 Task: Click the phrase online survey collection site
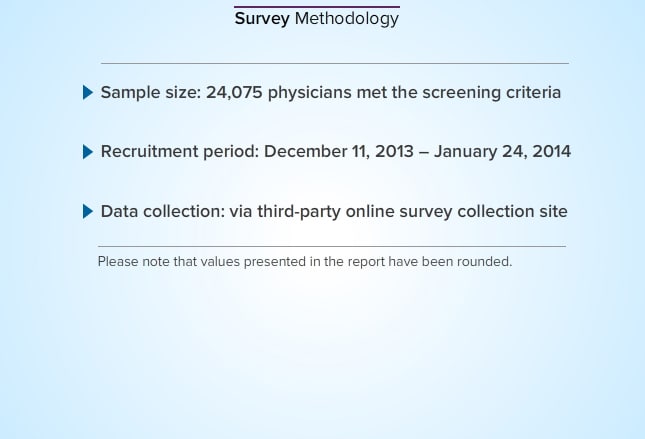click(457, 211)
